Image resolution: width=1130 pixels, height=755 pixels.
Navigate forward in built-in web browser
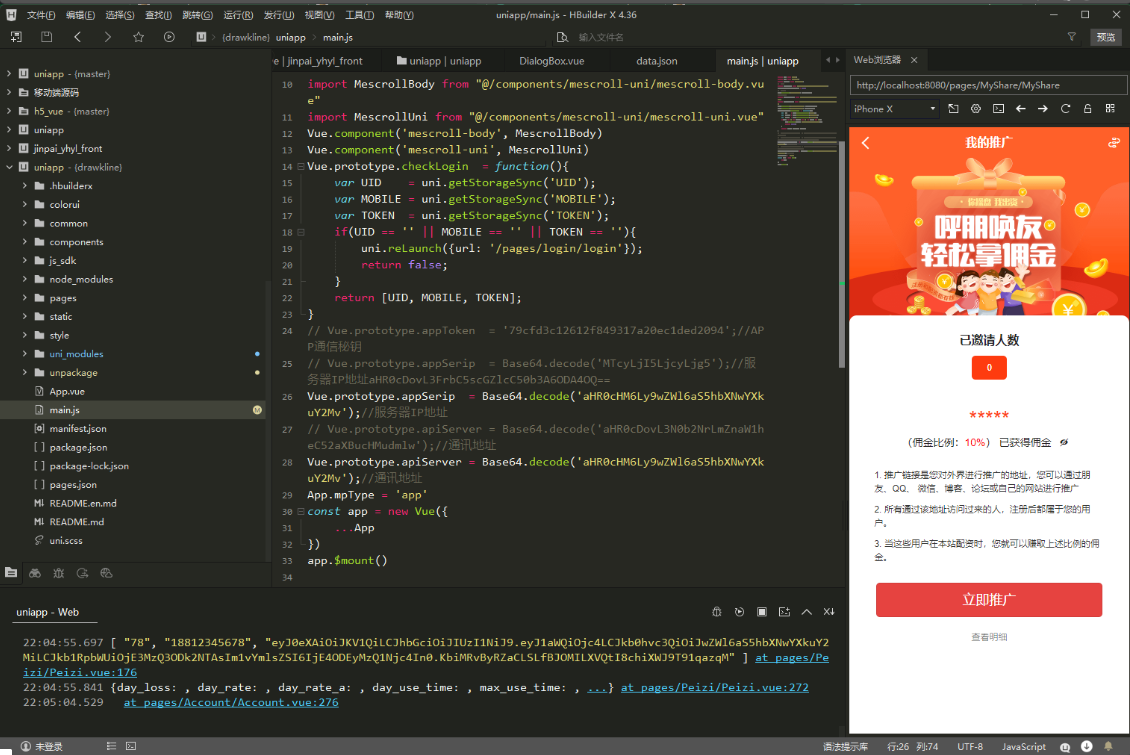1043,109
